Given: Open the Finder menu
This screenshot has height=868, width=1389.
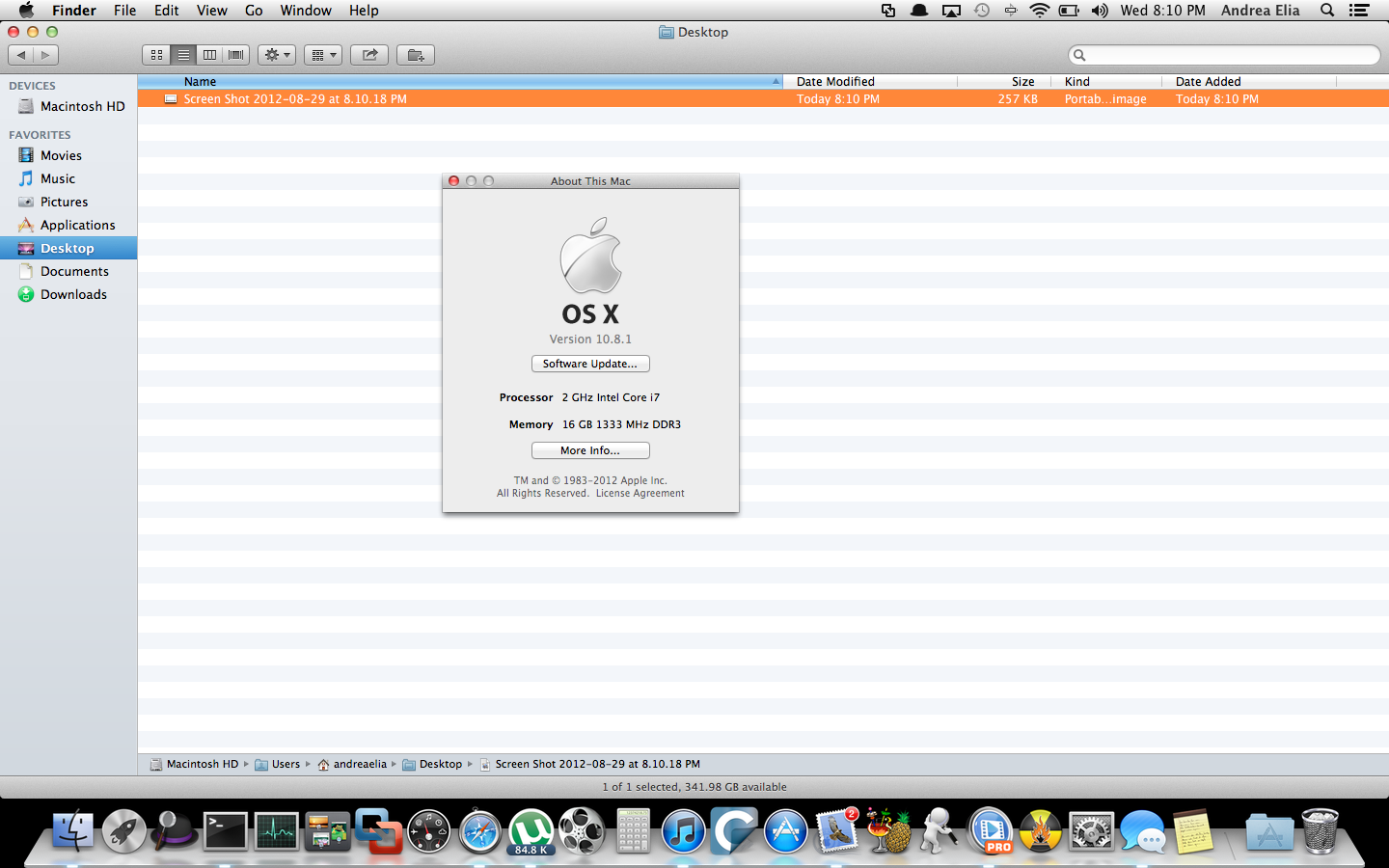Looking at the screenshot, I should pos(74,11).
